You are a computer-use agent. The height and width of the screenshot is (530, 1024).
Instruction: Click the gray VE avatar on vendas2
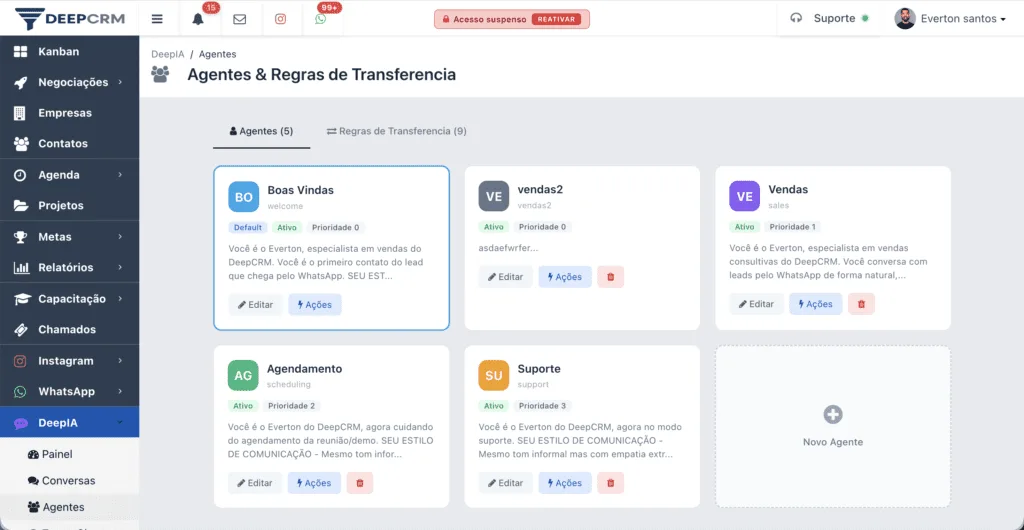tap(494, 196)
